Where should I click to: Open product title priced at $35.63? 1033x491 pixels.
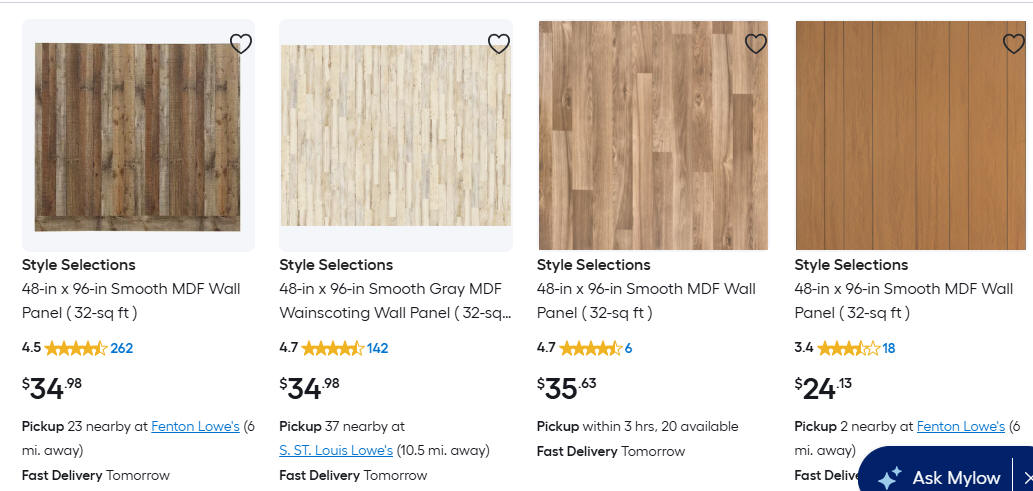pos(646,301)
